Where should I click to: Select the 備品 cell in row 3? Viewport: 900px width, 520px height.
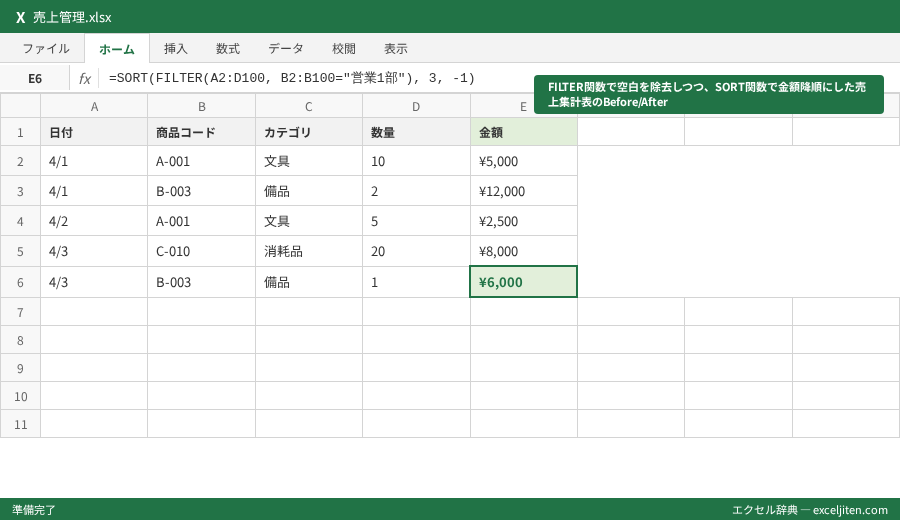[309, 191]
